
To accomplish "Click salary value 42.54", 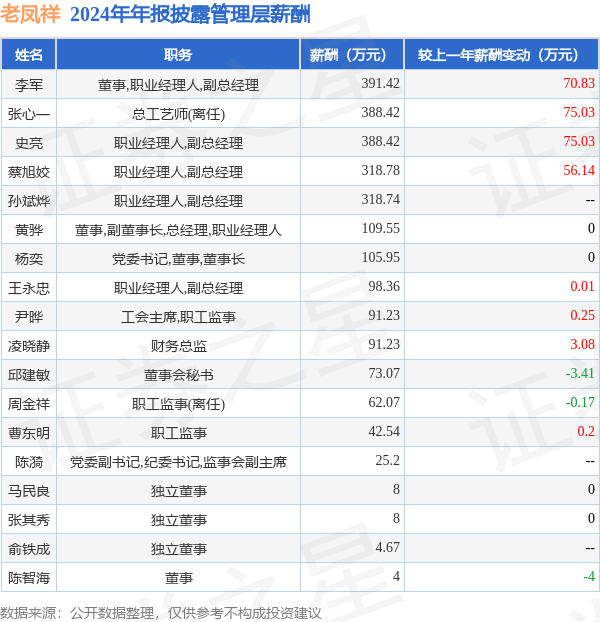I will 384,431.
